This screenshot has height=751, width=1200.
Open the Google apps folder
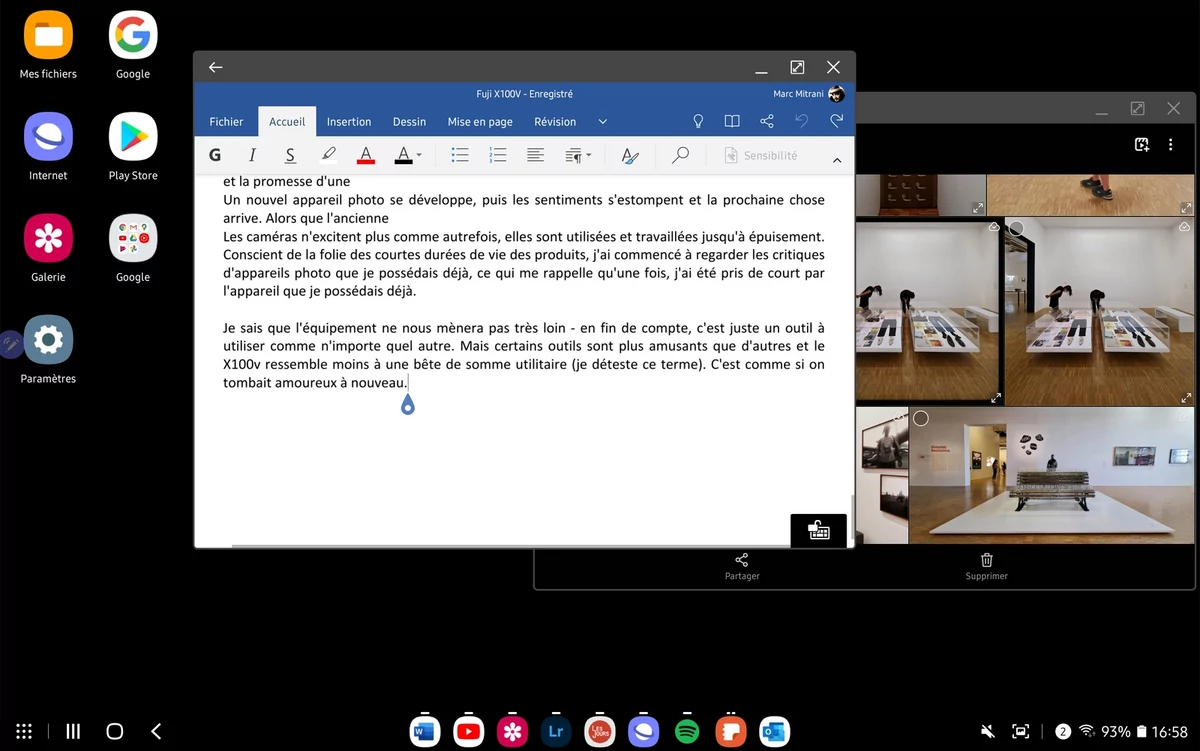(x=133, y=249)
